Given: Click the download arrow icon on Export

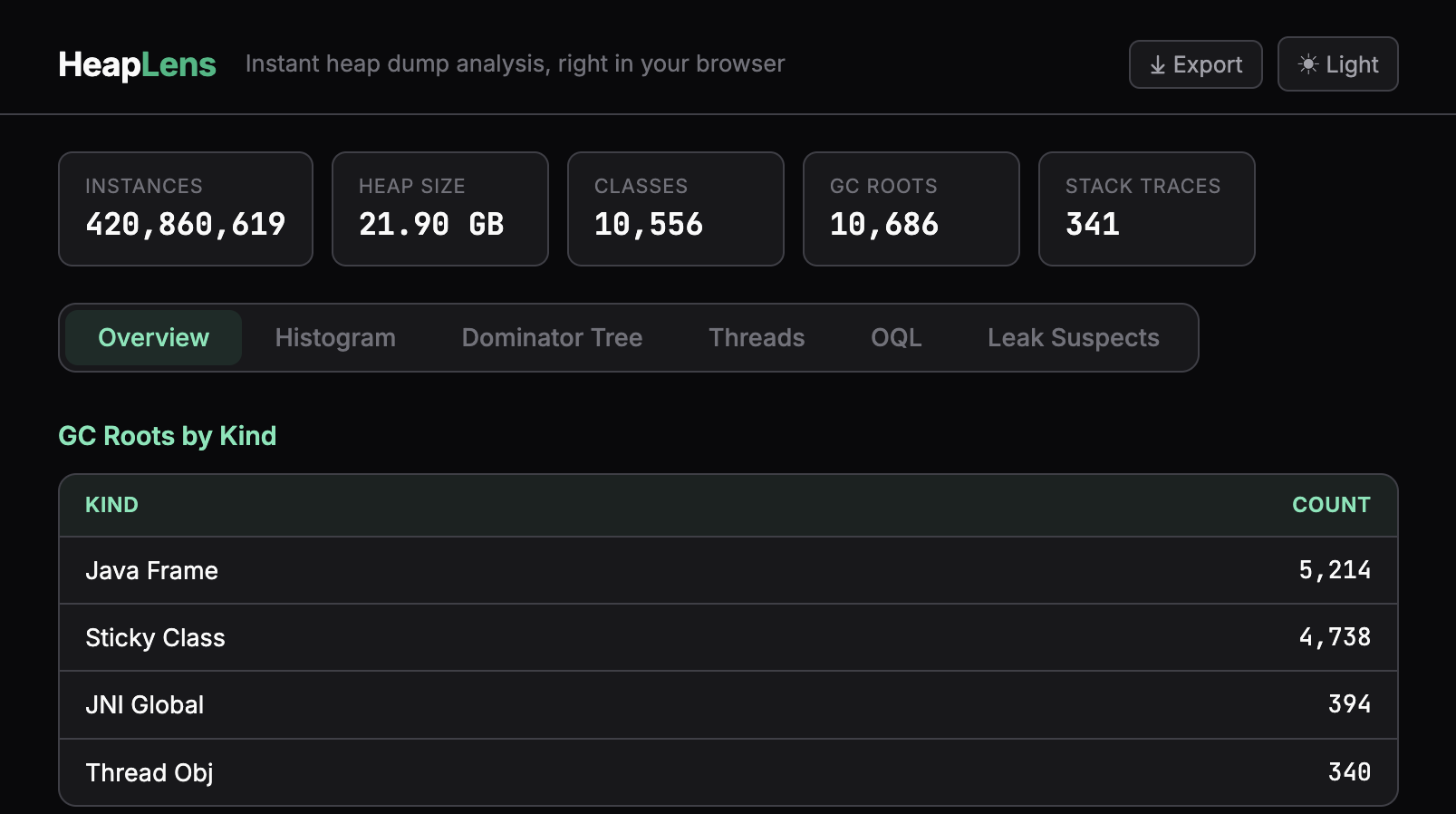Looking at the screenshot, I should (1157, 65).
